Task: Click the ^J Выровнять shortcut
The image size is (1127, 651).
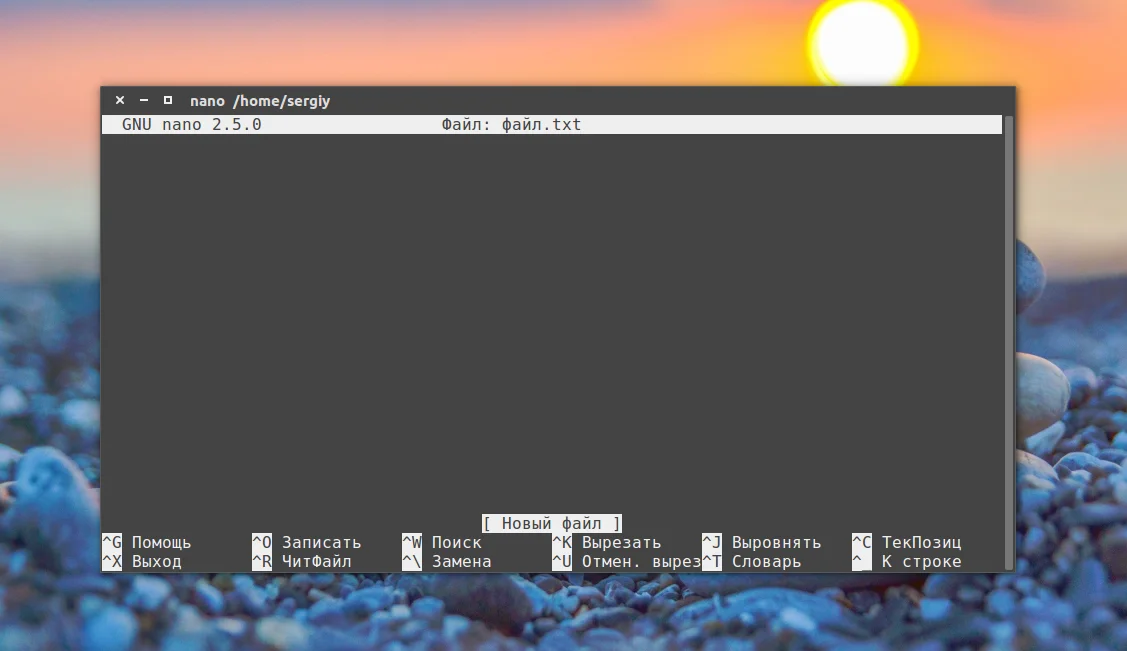Action: coord(761,542)
